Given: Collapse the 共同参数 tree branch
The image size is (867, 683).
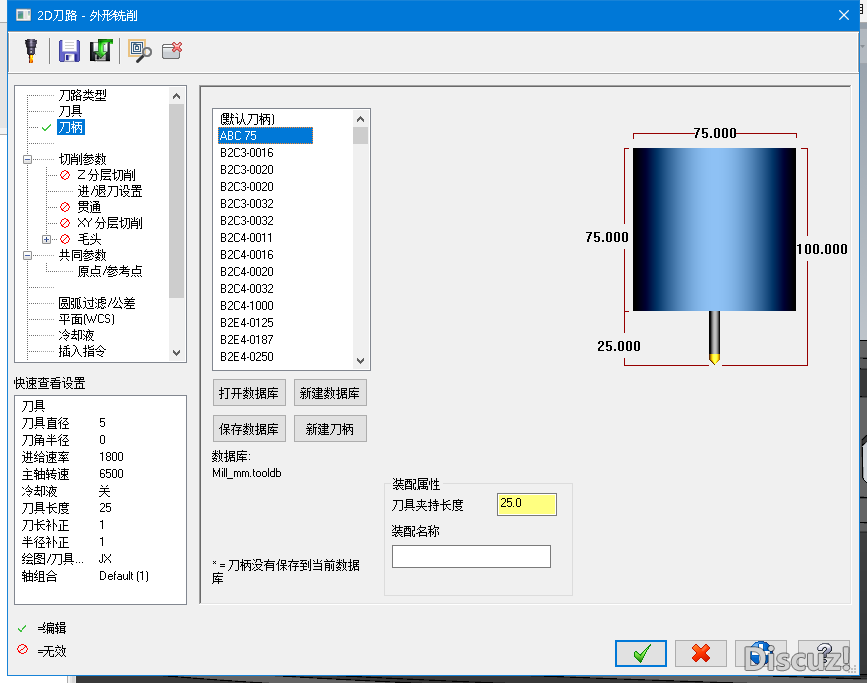Looking at the screenshot, I should click(x=27, y=256).
